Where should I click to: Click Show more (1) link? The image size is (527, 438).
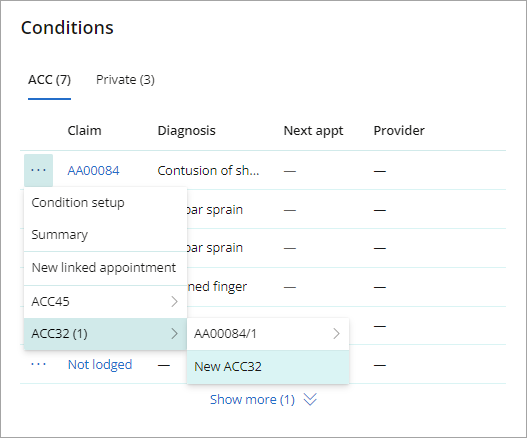pyautogui.click(x=252, y=400)
